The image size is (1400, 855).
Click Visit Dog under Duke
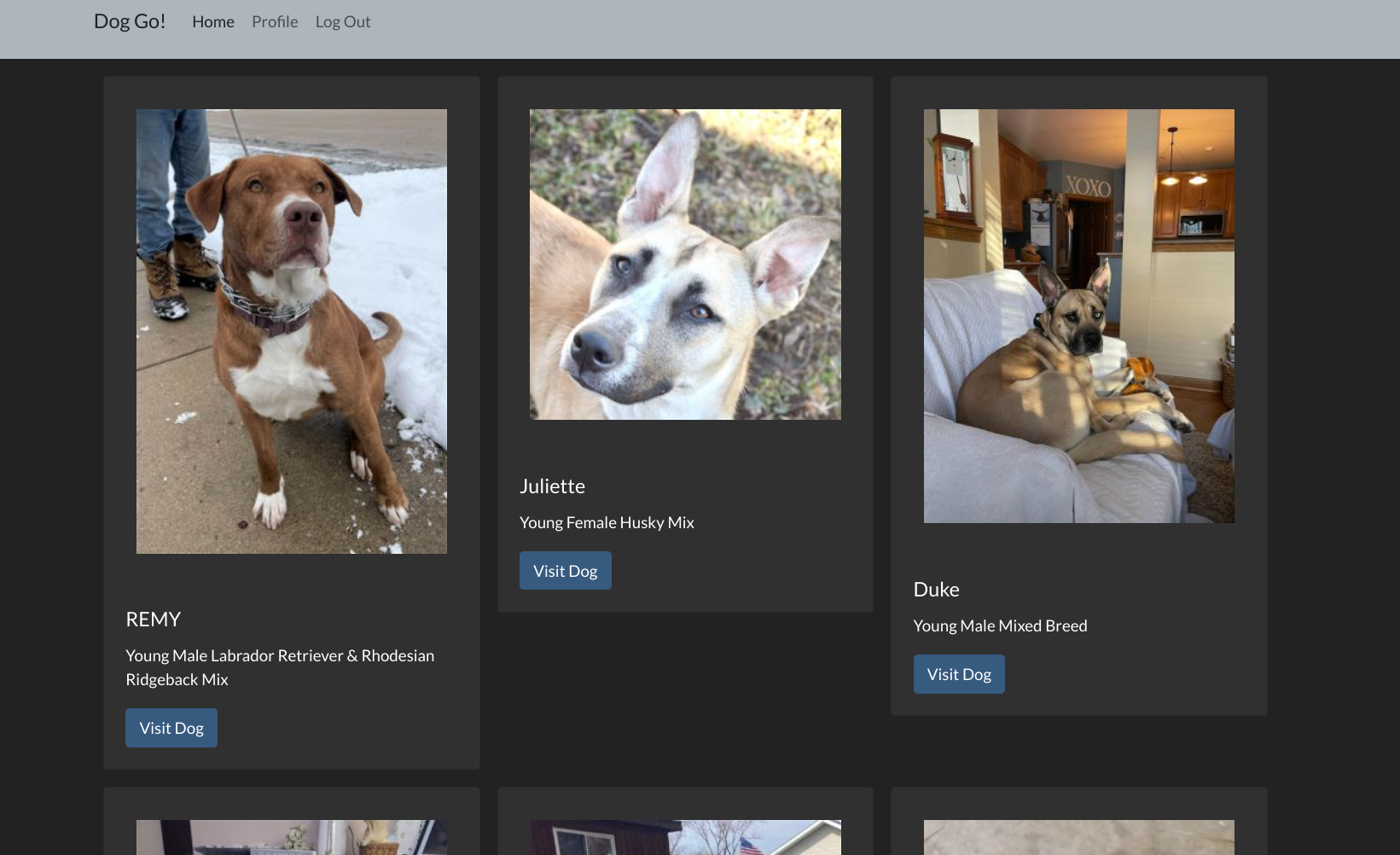[x=958, y=673]
